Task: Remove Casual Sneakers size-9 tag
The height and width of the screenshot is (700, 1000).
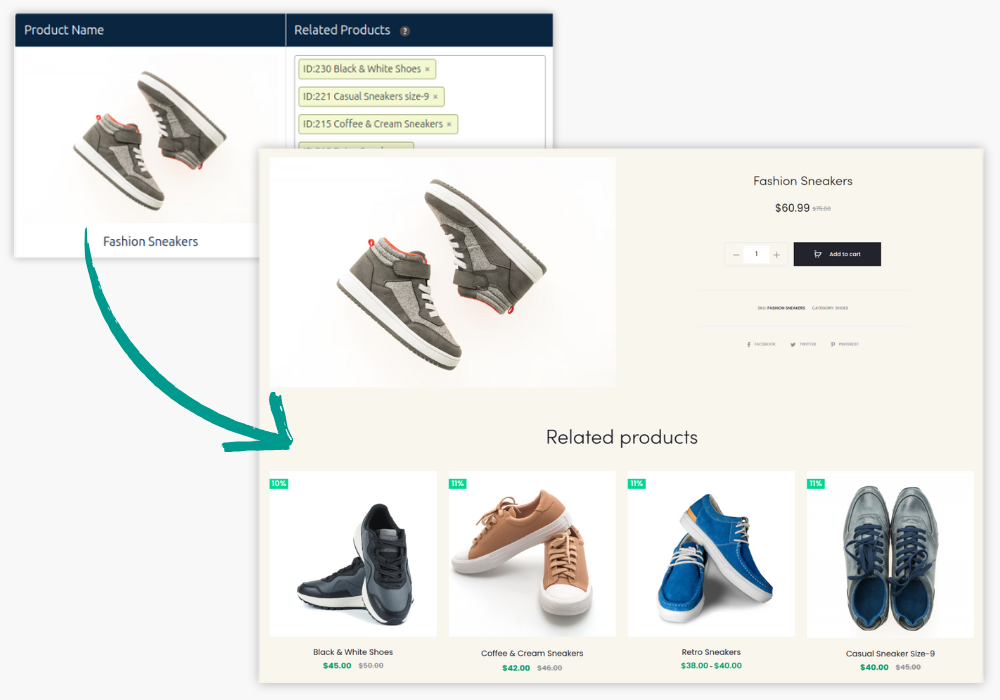Action: pos(436,97)
